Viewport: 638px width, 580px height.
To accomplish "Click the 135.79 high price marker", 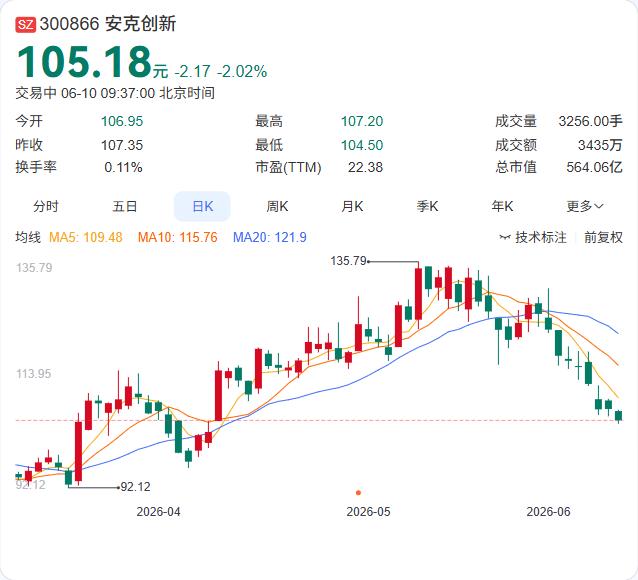I will (349, 260).
